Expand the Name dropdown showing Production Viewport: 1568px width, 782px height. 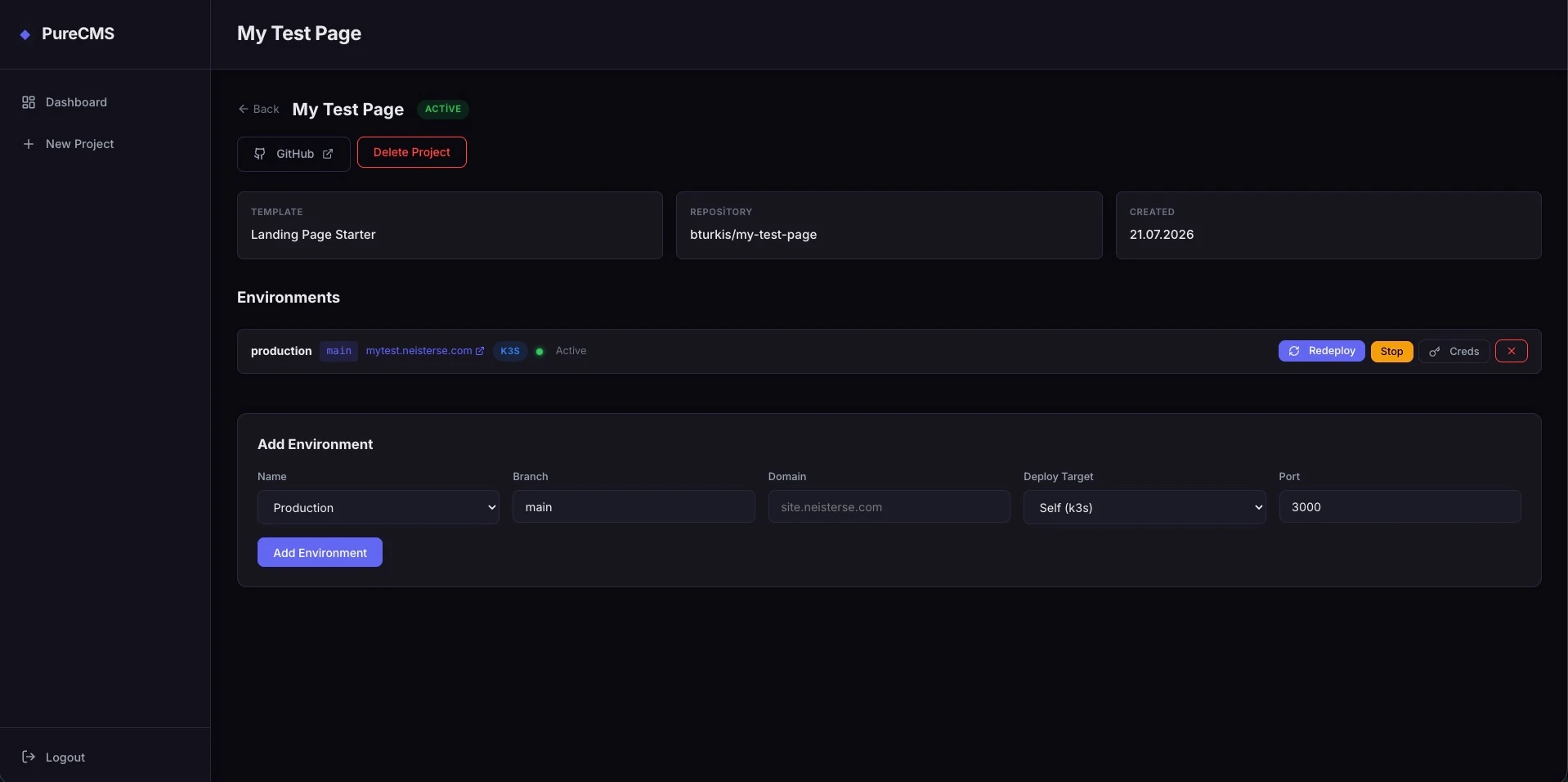click(x=379, y=507)
